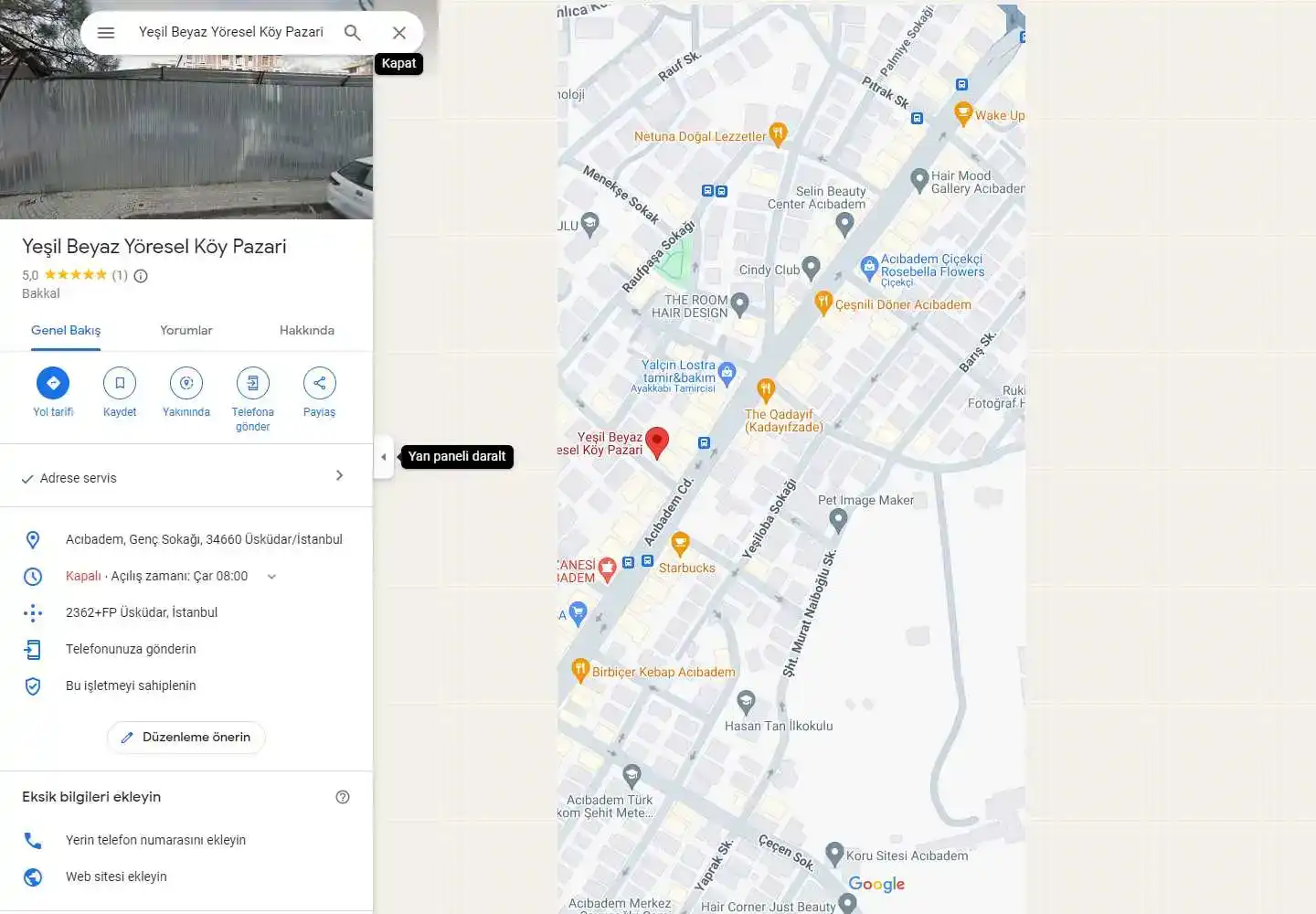Expand Adrese servis chevron
This screenshot has height=914, width=1316.
pos(339,475)
